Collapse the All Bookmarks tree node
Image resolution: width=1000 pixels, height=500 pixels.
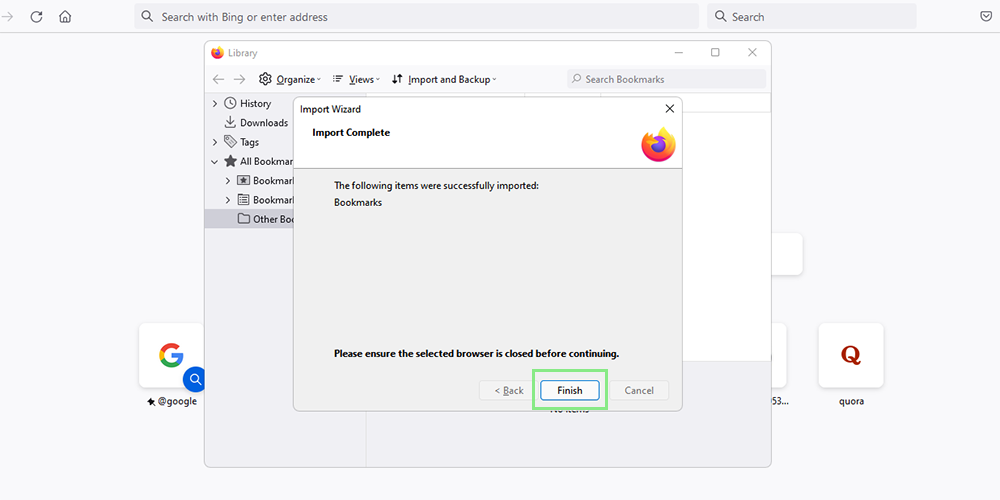click(214, 161)
